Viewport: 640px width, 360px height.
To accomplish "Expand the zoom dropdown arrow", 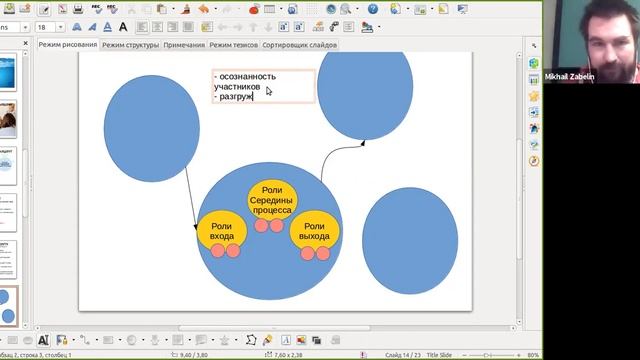I will click(357, 9).
